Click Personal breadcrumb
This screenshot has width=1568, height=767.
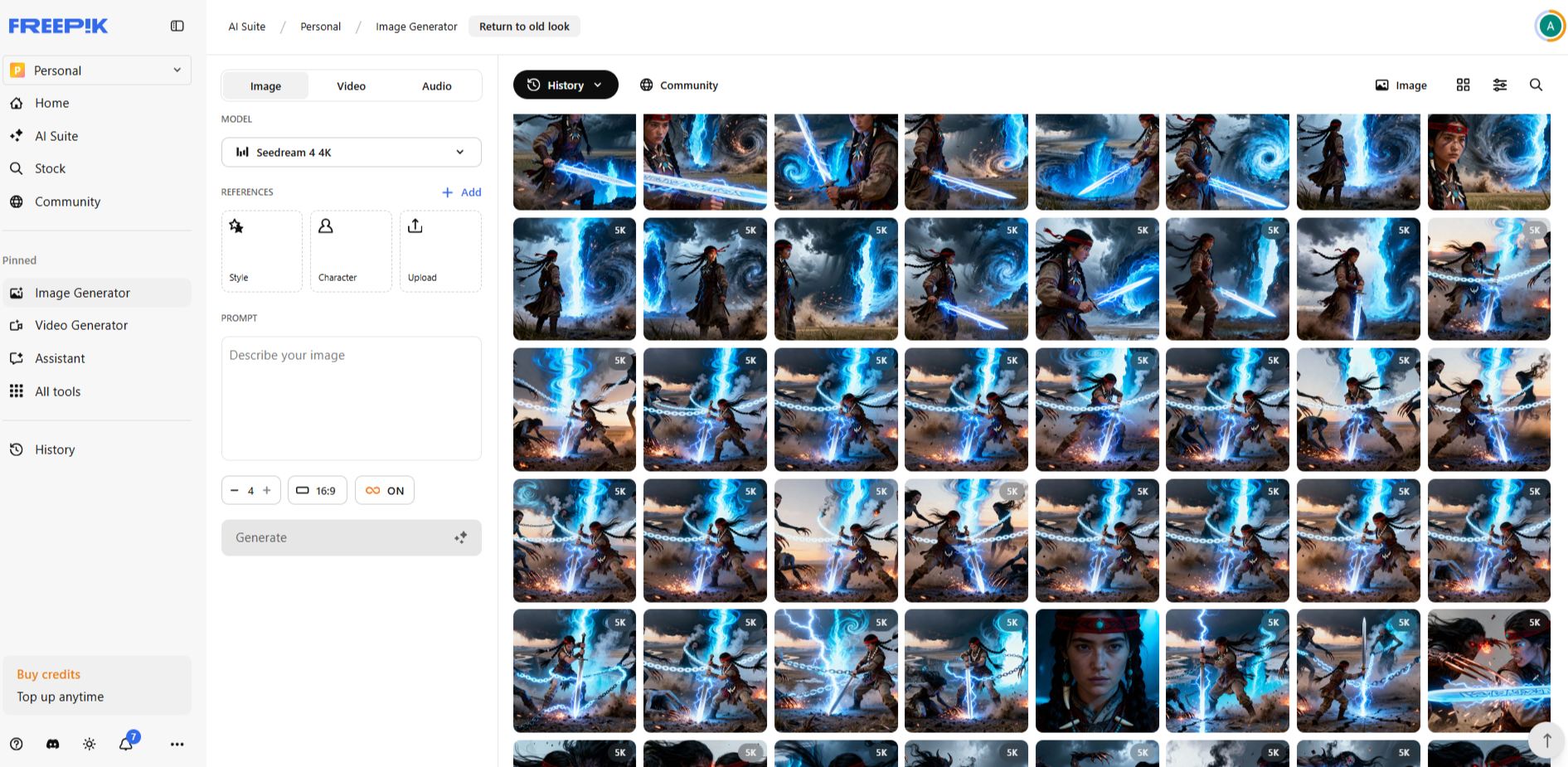click(321, 27)
